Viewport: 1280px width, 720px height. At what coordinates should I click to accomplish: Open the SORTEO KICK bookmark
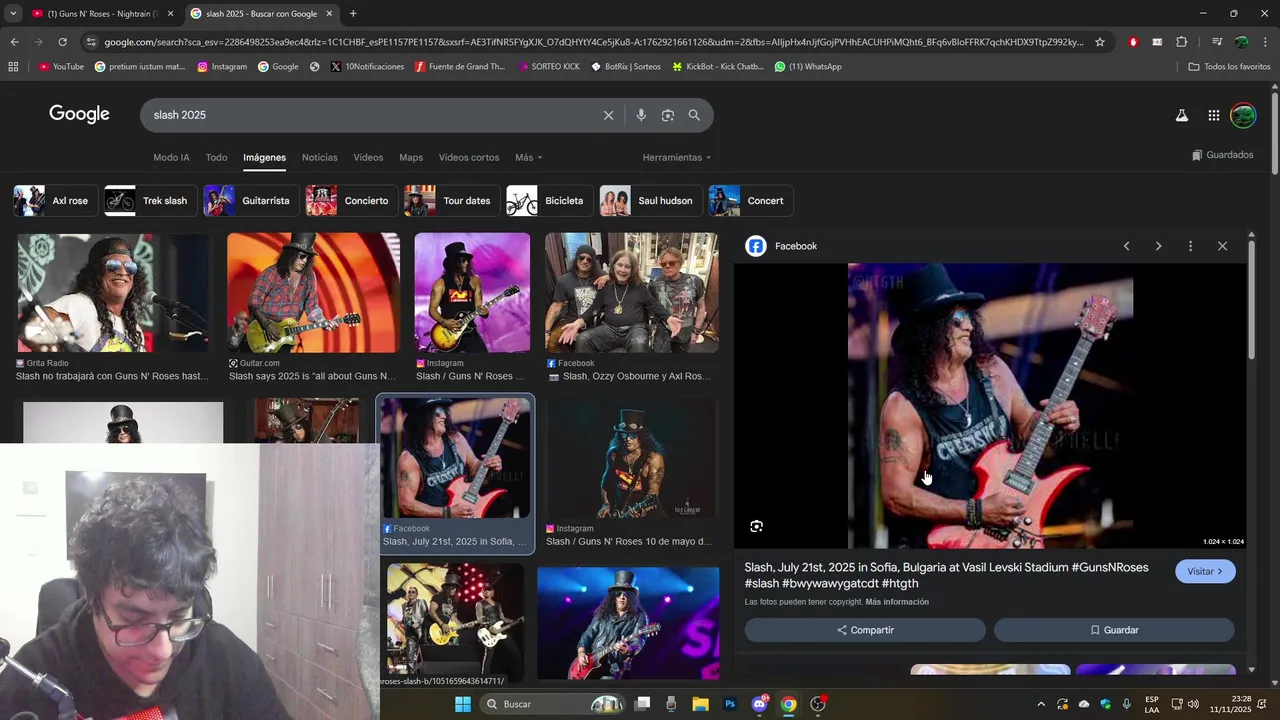click(549, 67)
